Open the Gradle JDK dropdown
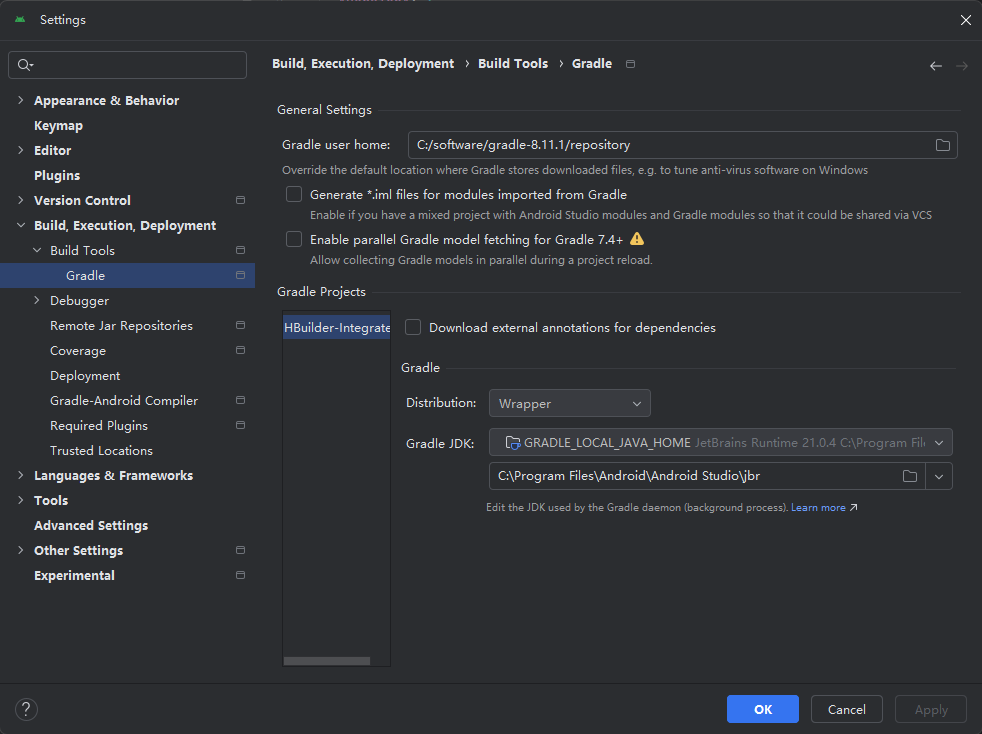Screen dimensions: 982x734 (720, 442)
